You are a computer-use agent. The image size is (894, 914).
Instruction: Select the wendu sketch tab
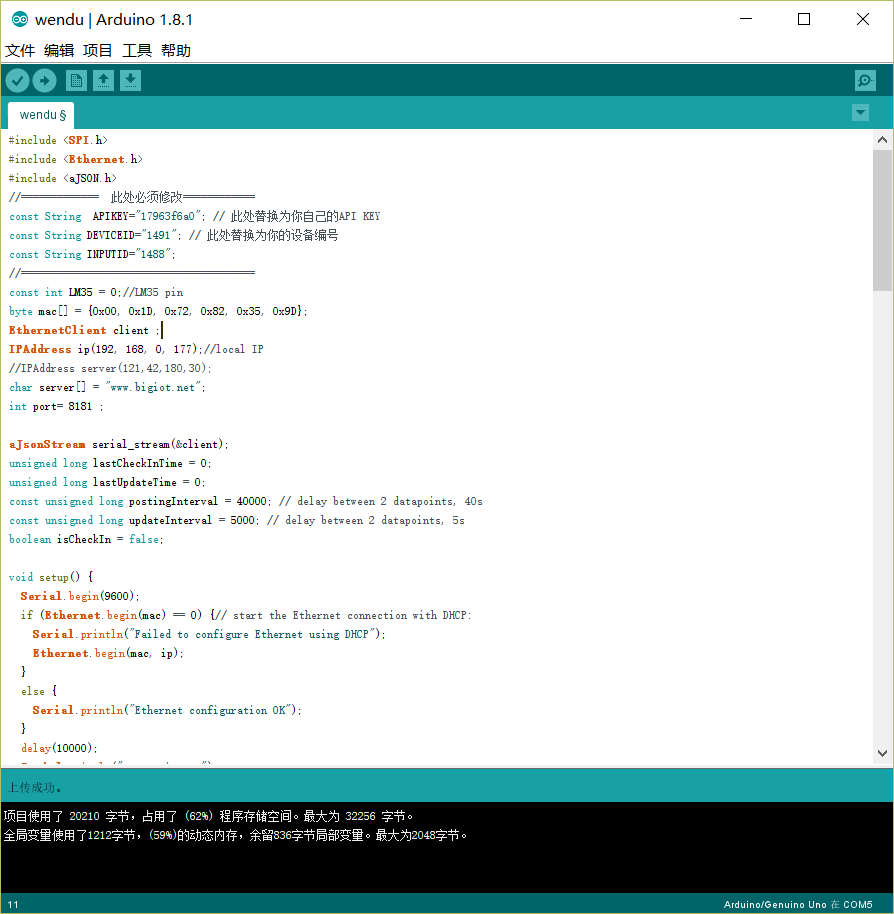pos(42,115)
